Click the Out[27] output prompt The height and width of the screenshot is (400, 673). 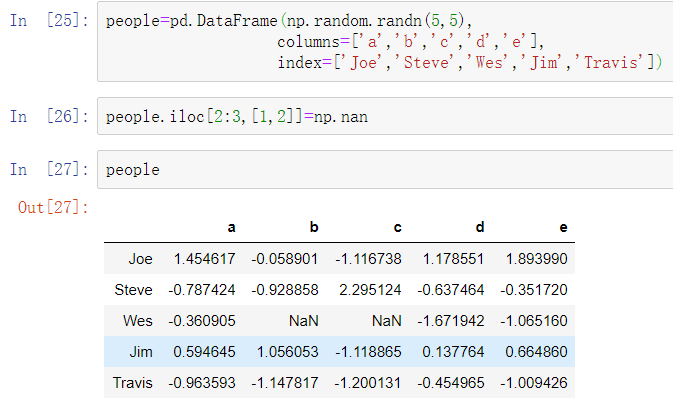coord(53,208)
